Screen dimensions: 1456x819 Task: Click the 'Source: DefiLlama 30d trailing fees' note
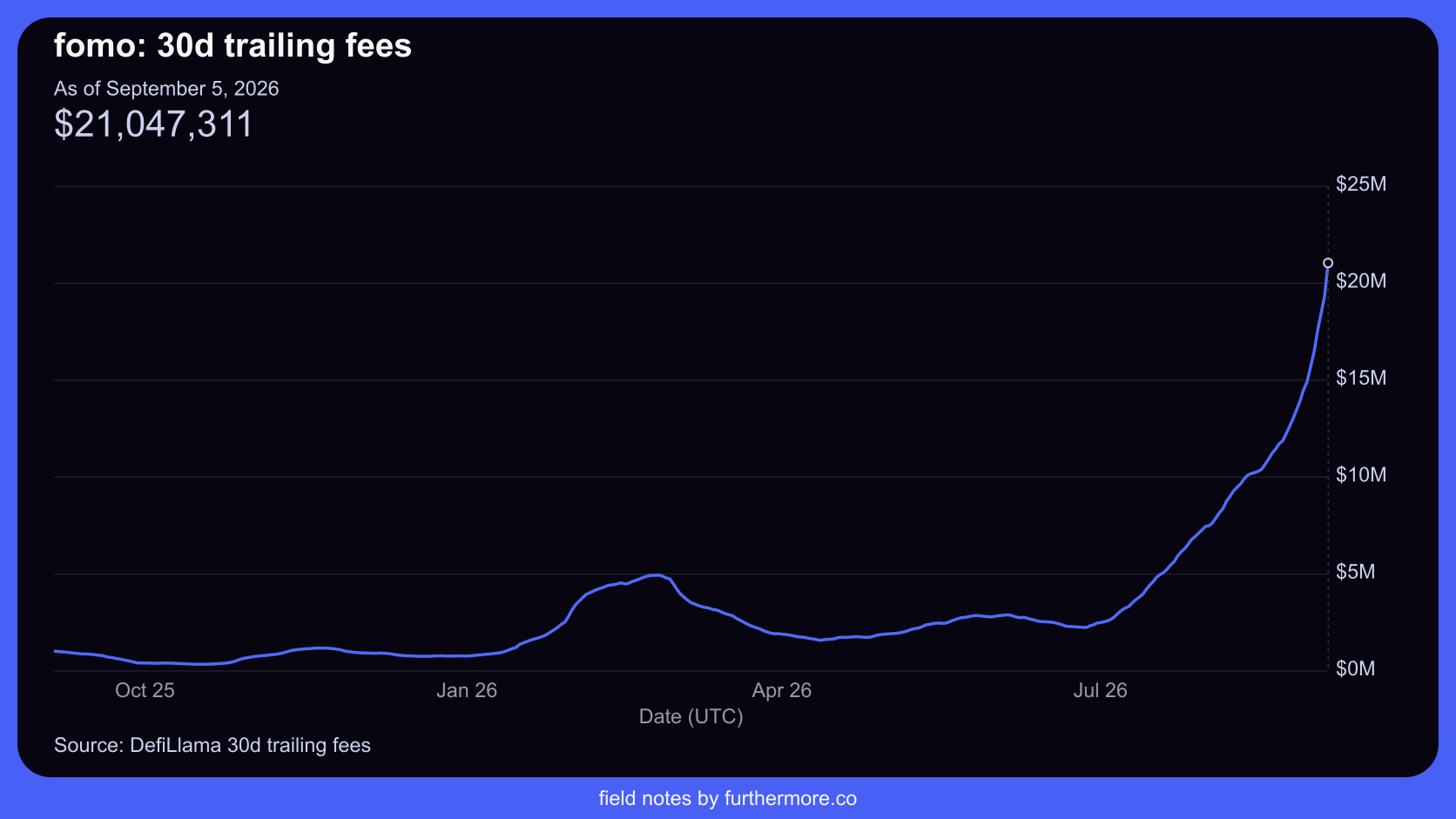[212, 745]
